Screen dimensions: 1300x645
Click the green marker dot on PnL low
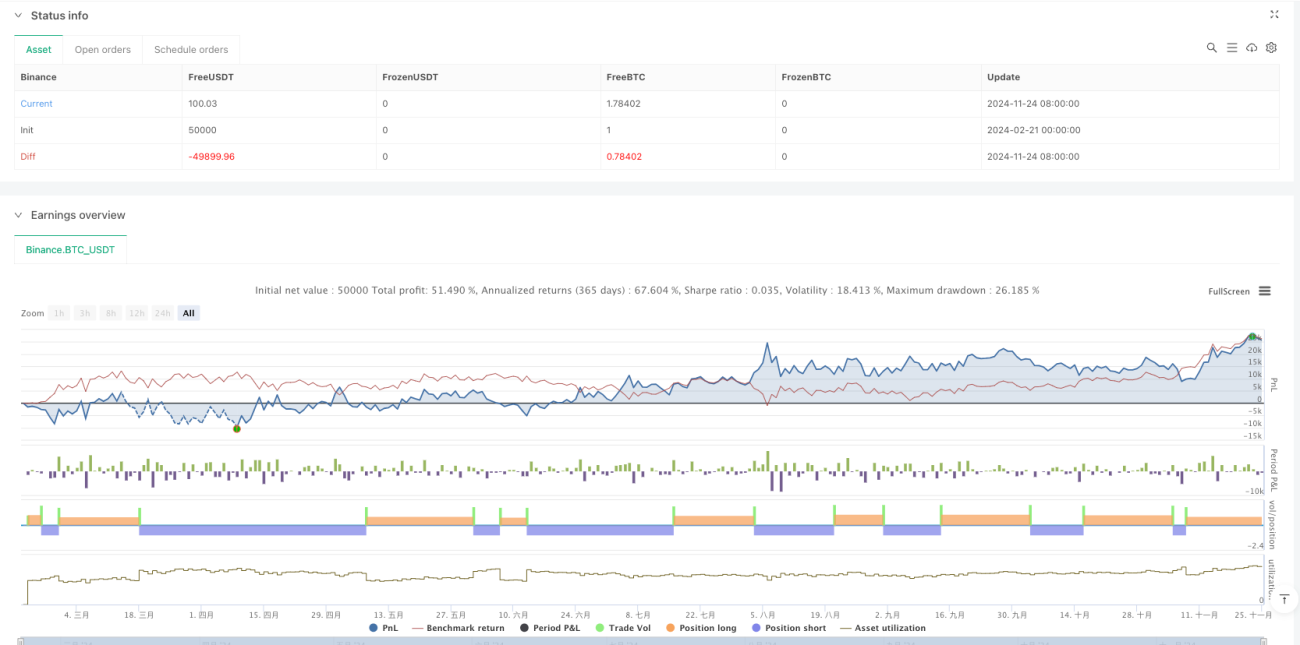click(x=237, y=429)
